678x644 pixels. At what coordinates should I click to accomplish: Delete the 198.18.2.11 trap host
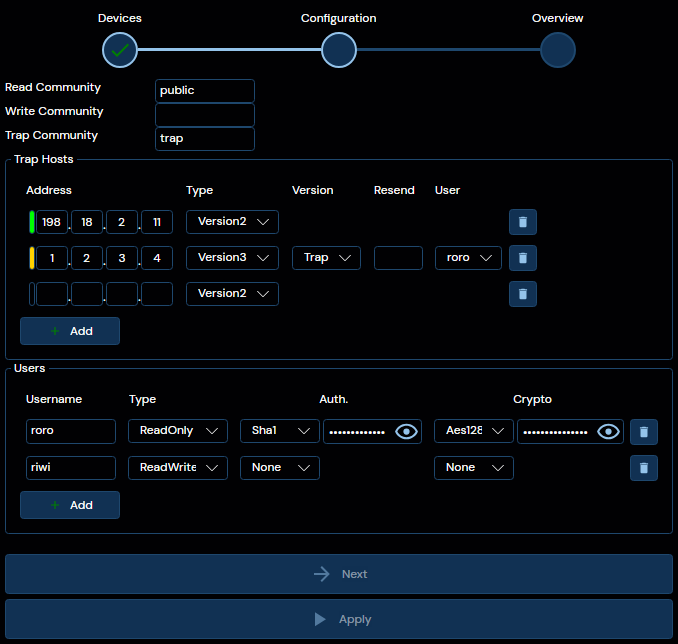click(x=523, y=222)
